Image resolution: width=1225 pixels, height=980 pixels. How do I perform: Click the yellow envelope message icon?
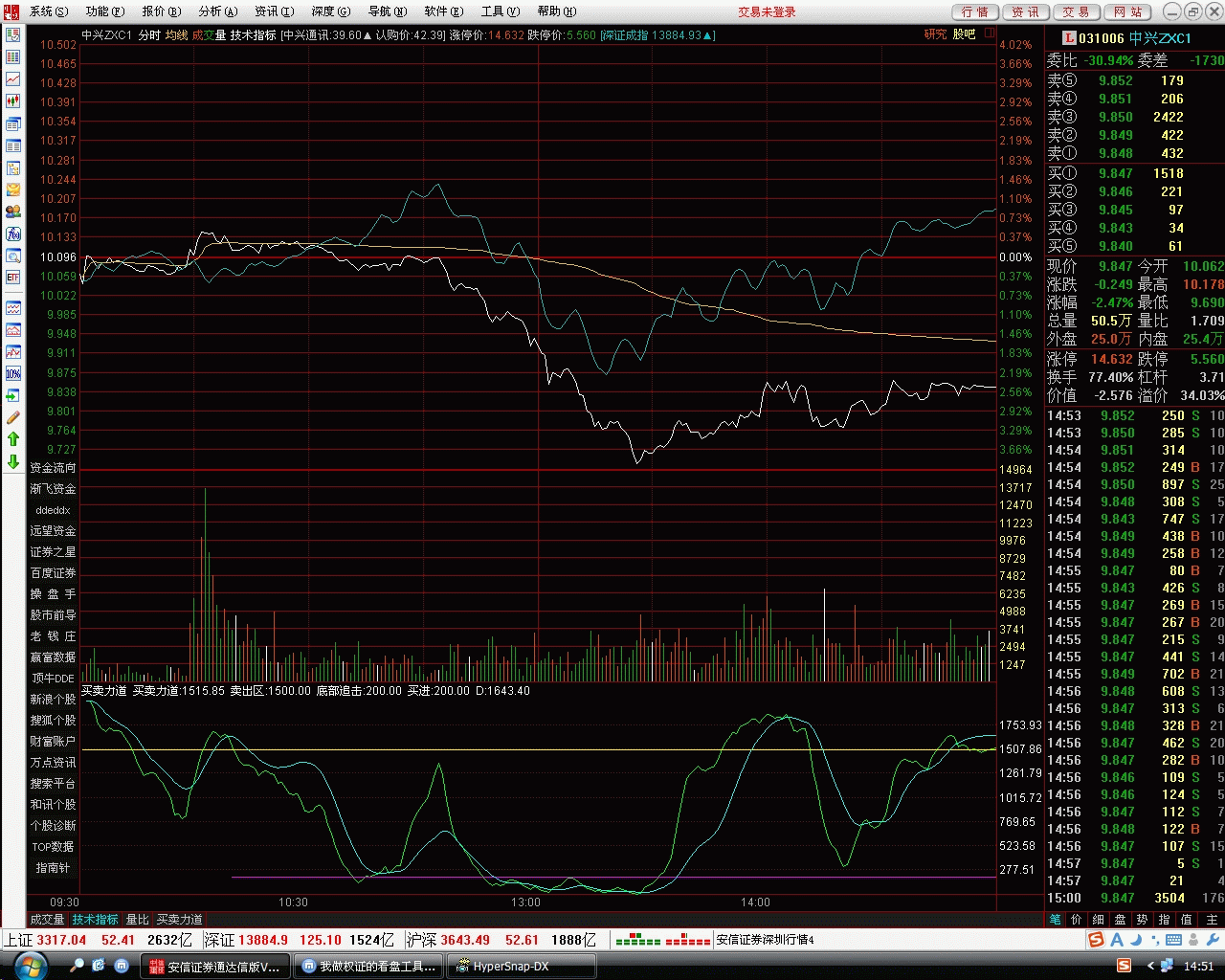coord(13,189)
